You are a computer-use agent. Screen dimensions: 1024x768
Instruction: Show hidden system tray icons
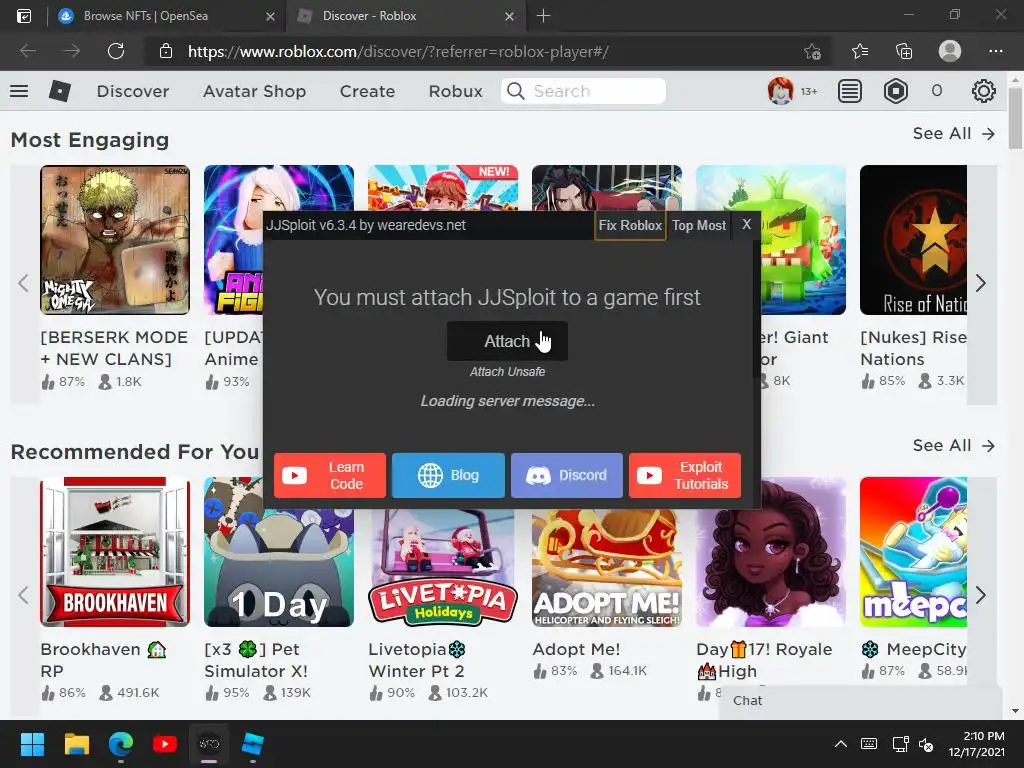840,744
